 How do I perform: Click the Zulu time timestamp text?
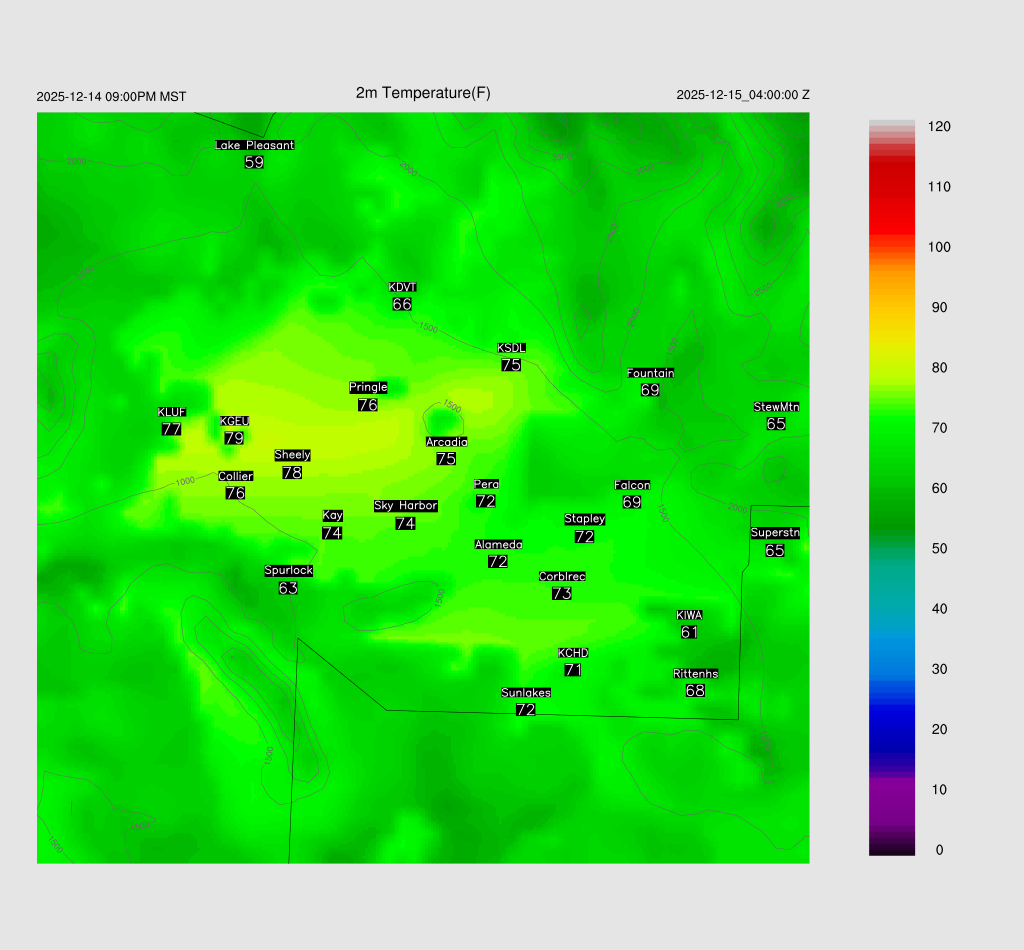743,95
